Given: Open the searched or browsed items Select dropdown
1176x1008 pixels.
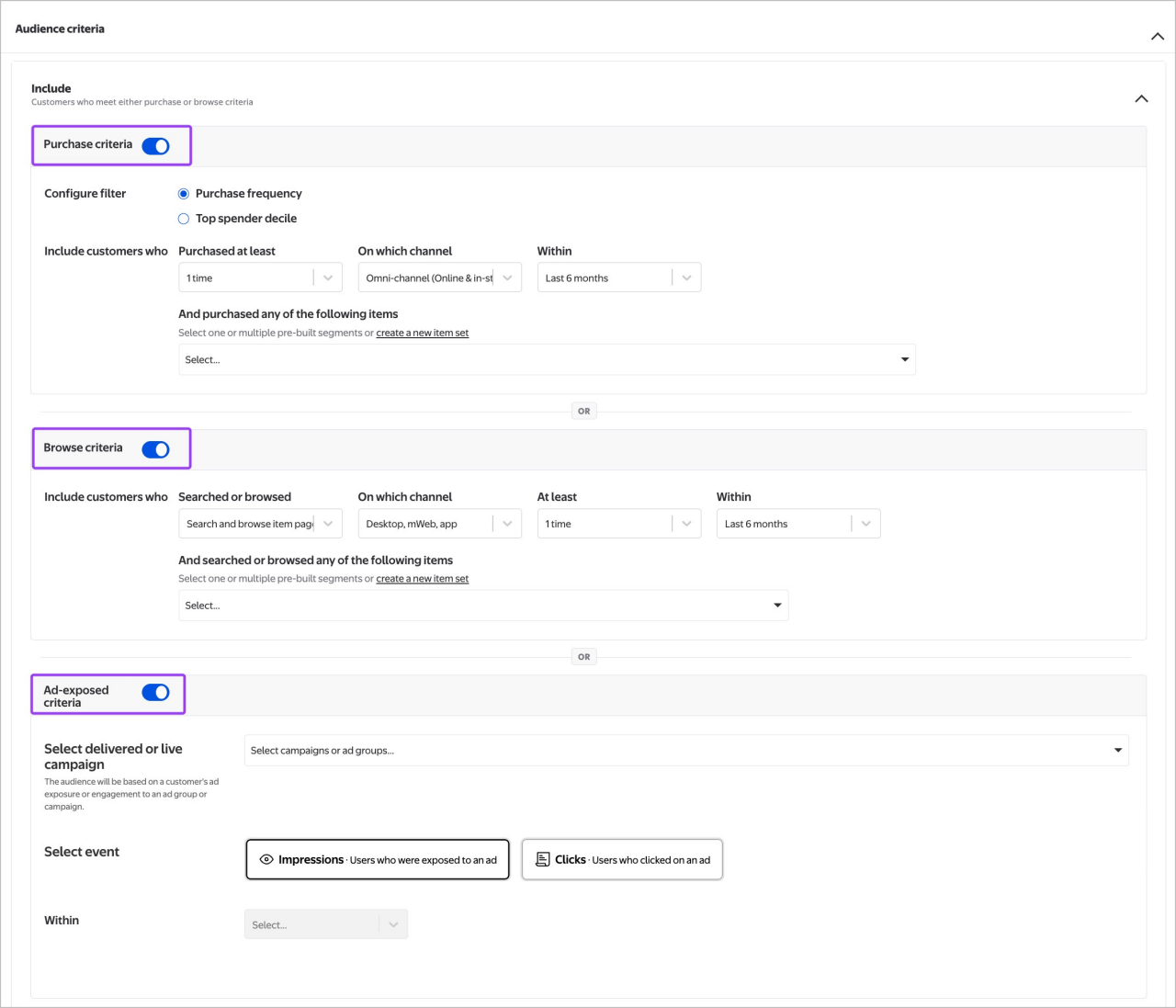Looking at the screenshot, I should click(x=483, y=606).
